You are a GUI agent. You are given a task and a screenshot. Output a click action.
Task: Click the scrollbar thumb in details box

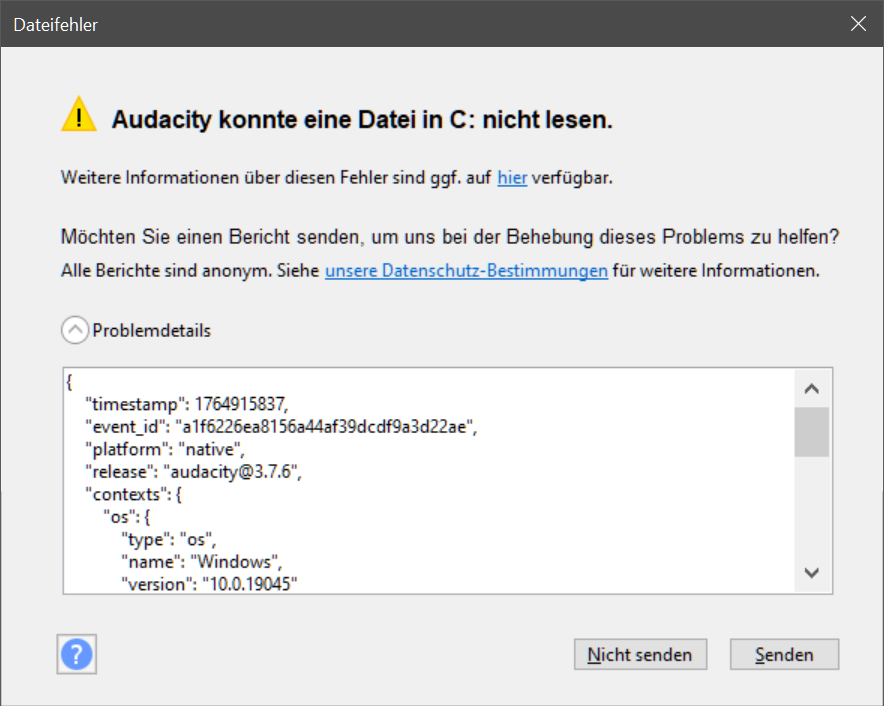coord(812,431)
